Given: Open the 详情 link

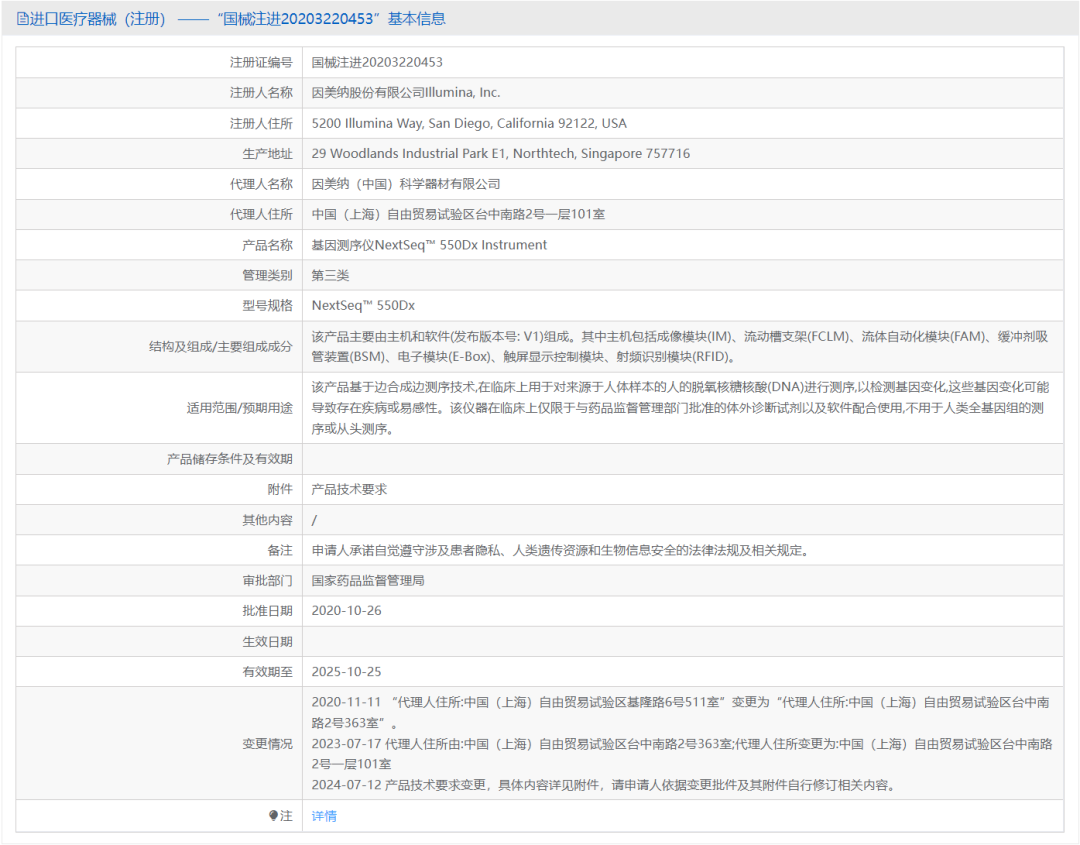Looking at the screenshot, I should tap(324, 816).
